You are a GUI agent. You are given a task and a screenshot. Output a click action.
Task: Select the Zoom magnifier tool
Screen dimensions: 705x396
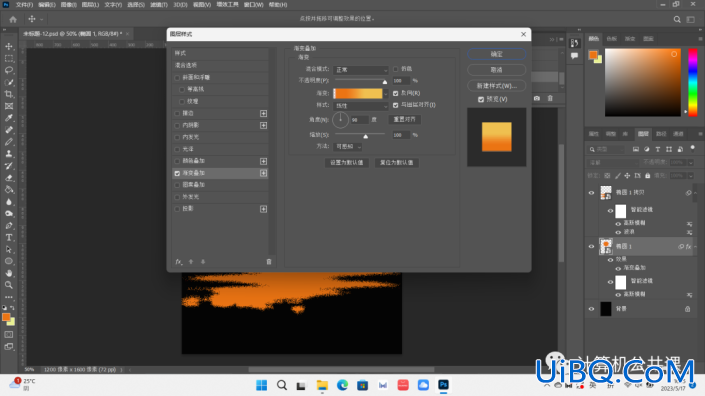[9, 285]
